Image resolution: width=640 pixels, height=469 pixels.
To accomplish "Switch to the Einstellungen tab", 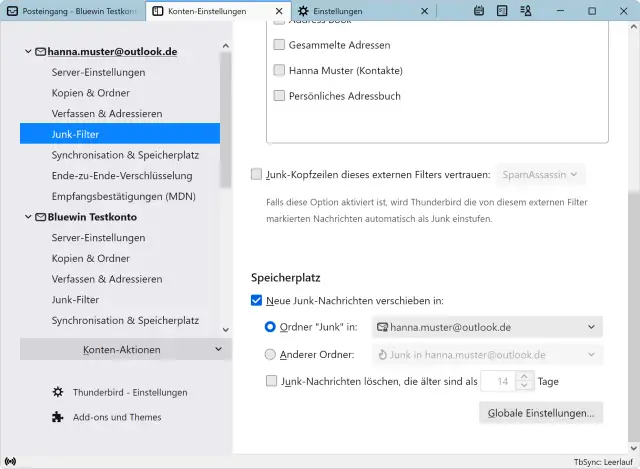I will [x=363, y=11].
